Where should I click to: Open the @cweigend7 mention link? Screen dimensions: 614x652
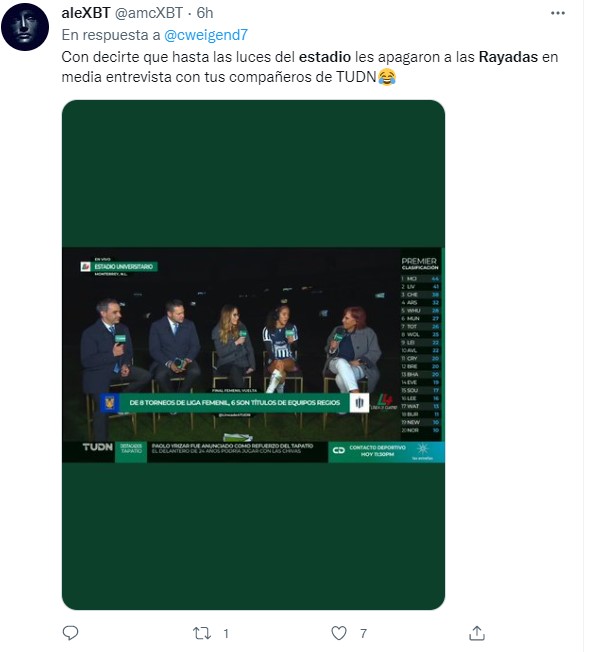coord(206,35)
